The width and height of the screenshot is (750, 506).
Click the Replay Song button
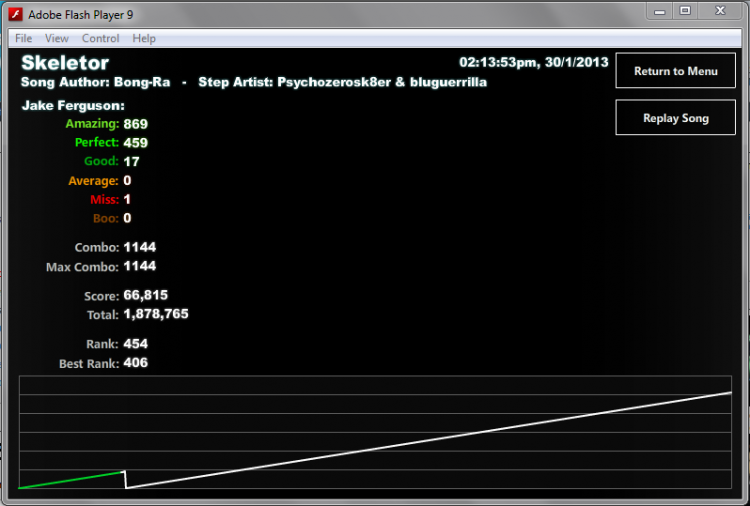675,118
